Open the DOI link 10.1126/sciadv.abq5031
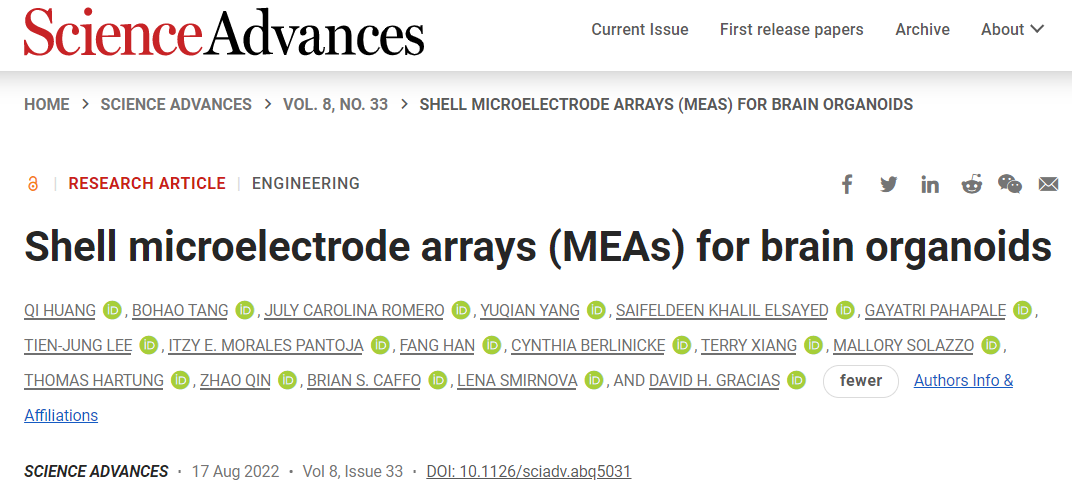1072x485 pixels. pyautogui.click(x=528, y=471)
